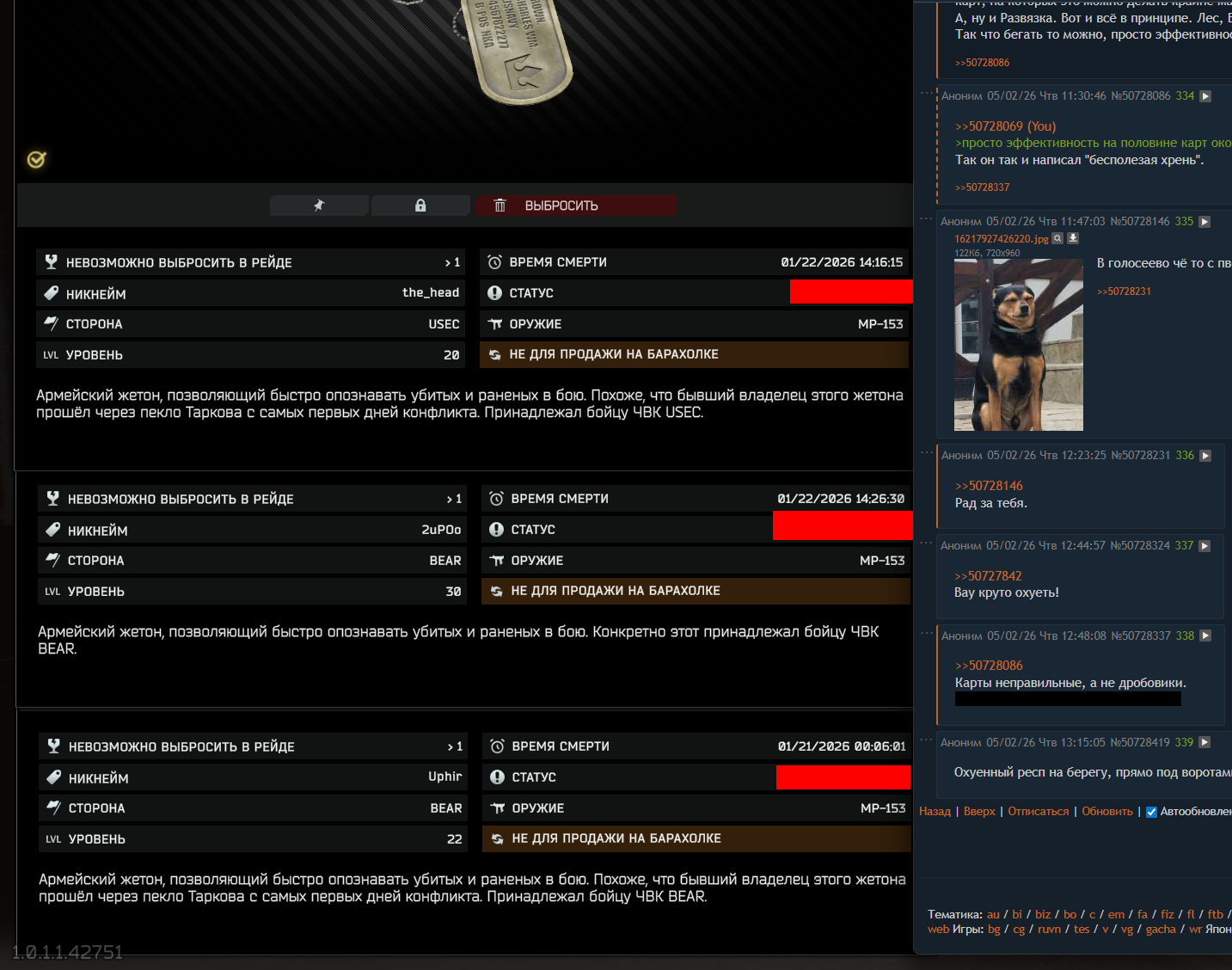Lock the inspected dog tag item
This screenshot has height=970, width=1232.
[420, 206]
